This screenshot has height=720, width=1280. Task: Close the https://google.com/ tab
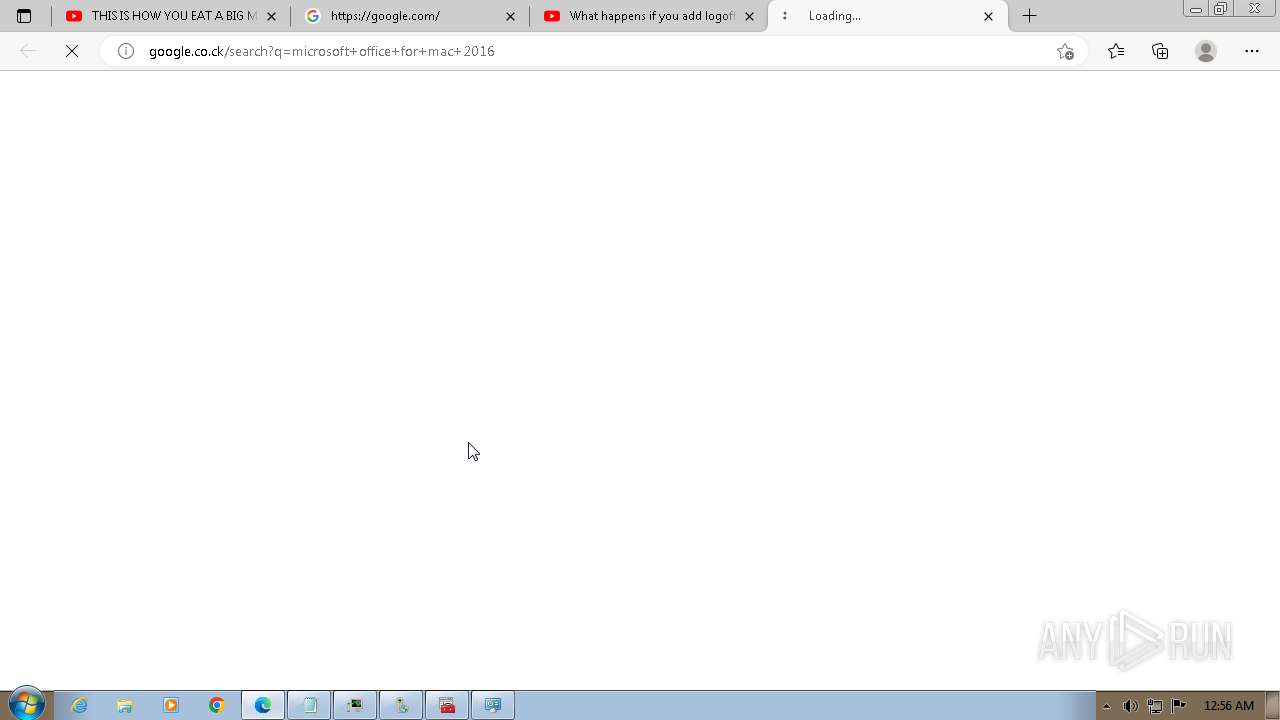click(x=510, y=16)
